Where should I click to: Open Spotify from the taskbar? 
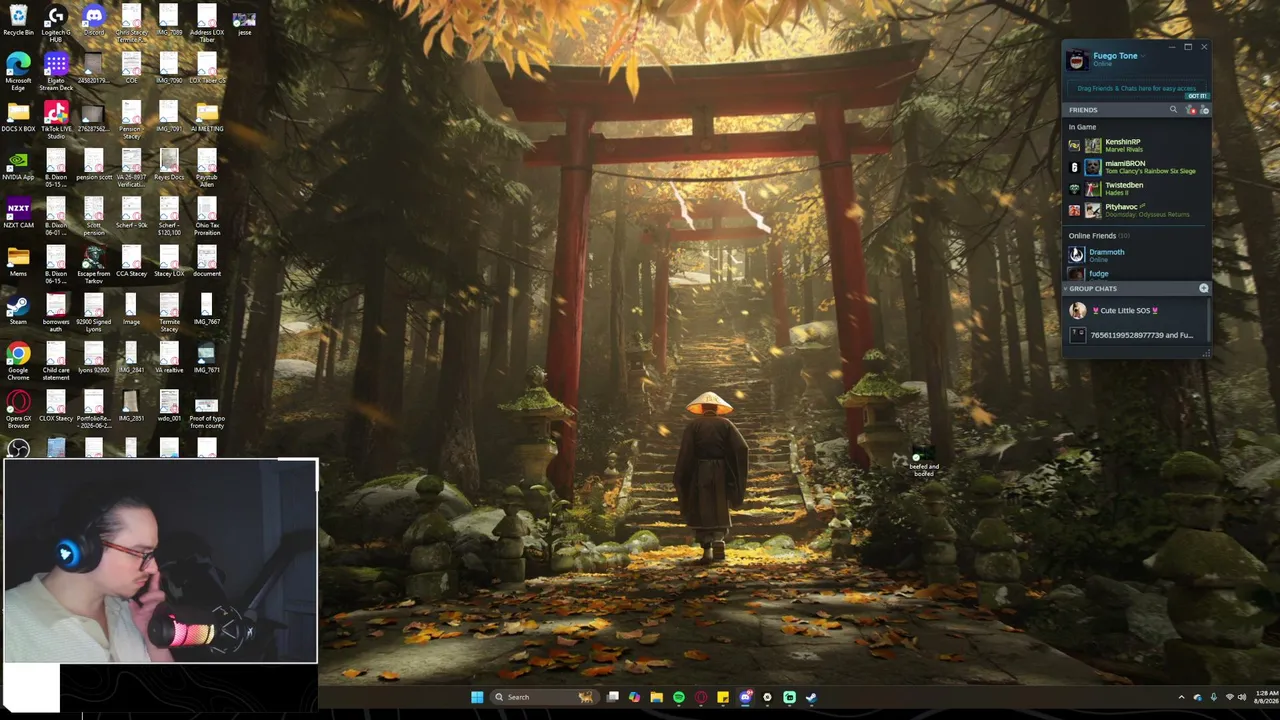pos(679,697)
